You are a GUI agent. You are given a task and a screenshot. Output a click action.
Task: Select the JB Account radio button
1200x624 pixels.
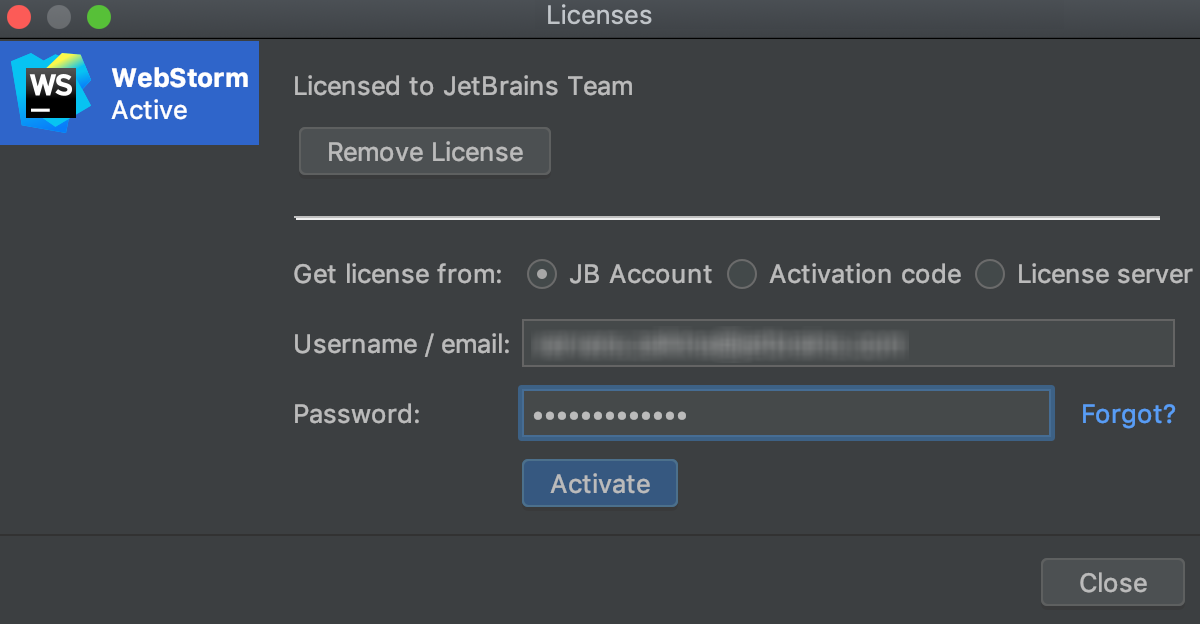pyautogui.click(x=542, y=274)
